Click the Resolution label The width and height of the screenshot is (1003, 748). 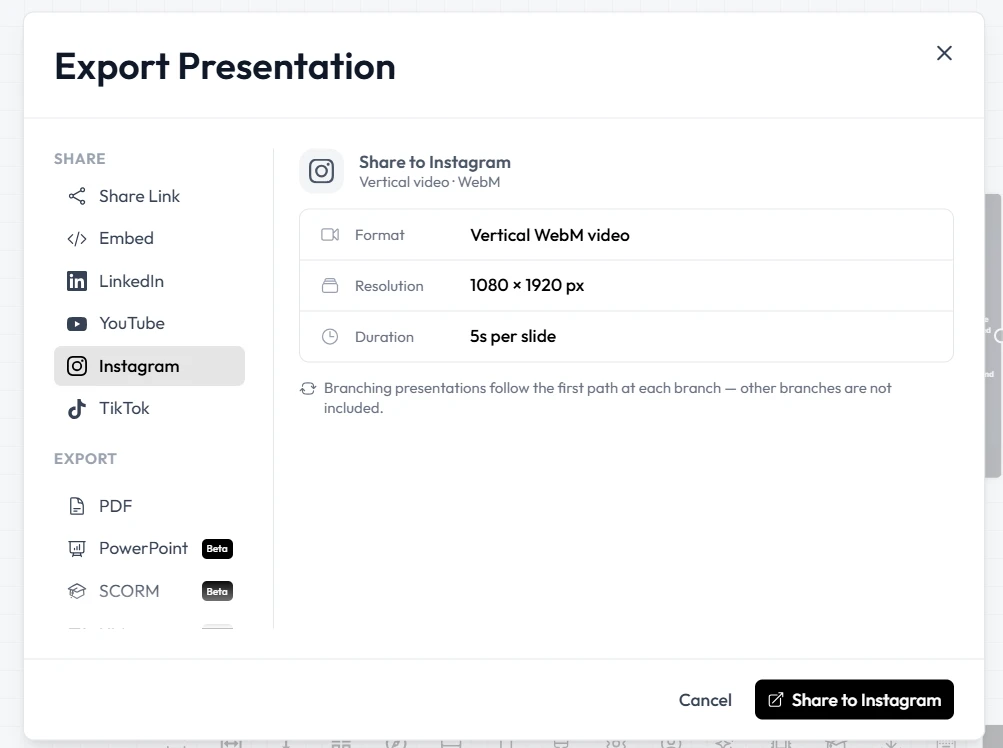[x=389, y=286]
